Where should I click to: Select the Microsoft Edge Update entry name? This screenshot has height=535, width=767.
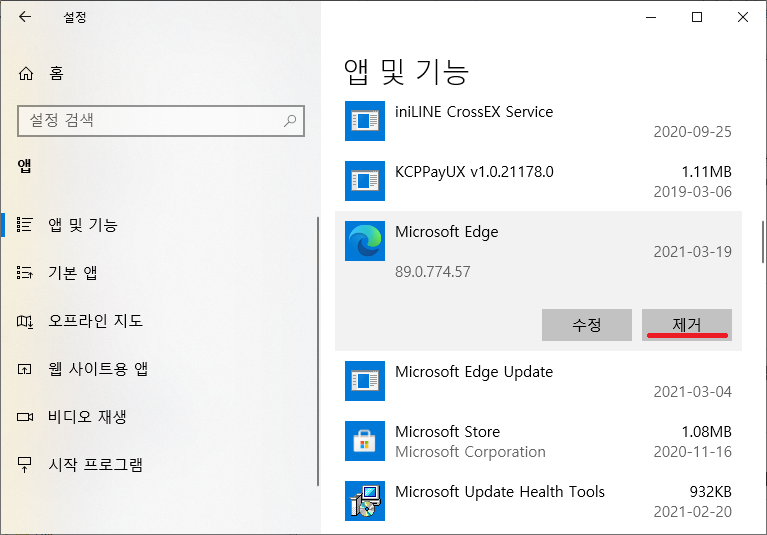click(x=474, y=372)
